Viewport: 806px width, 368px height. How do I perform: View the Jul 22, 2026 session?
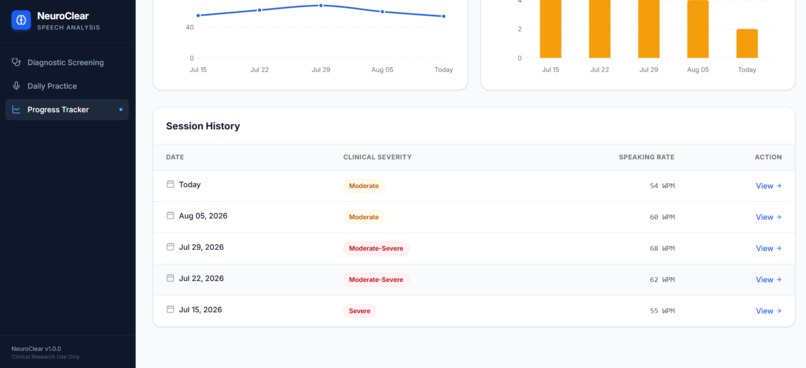[768, 280]
